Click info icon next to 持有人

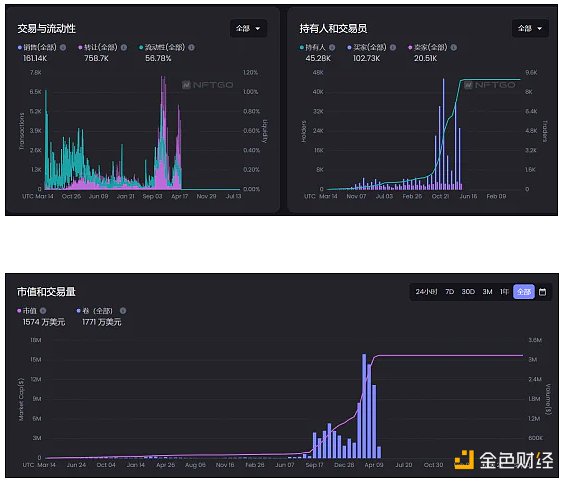click(332, 47)
